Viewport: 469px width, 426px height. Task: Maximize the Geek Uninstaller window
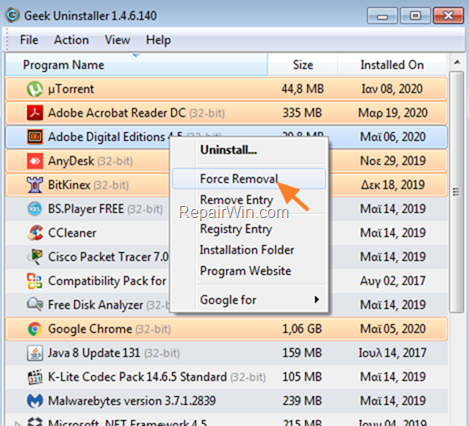click(x=415, y=16)
